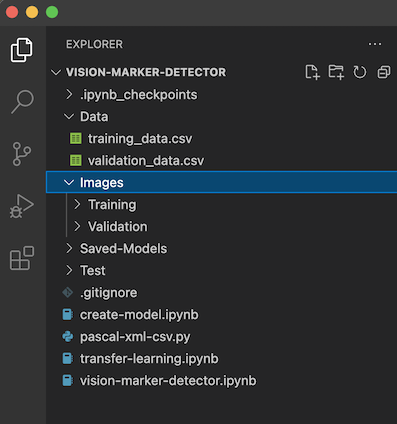Click the New Folder icon

336,72
